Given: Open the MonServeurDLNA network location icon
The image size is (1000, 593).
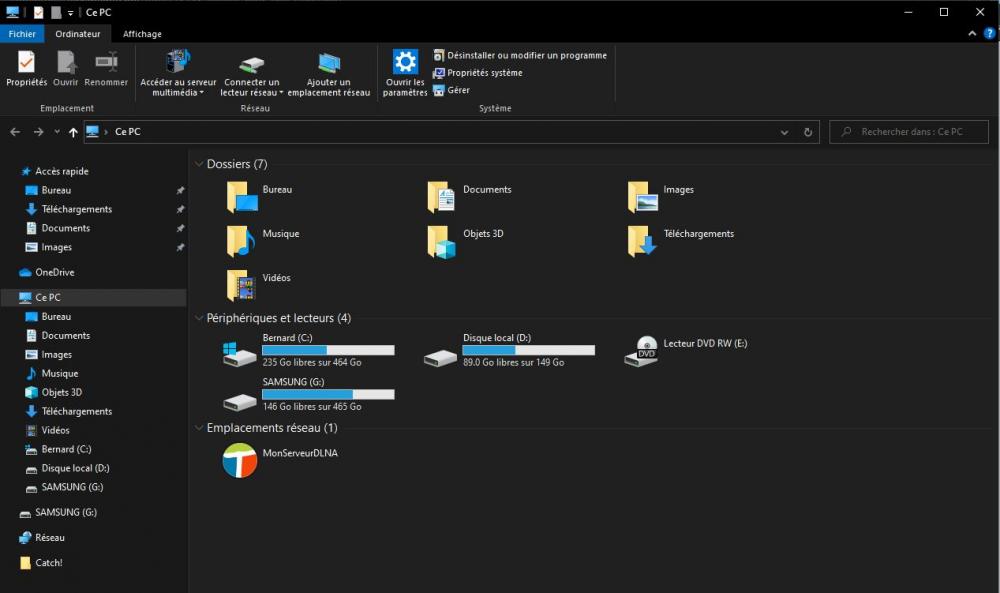Looking at the screenshot, I should pyautogui.click(x=240, y=461).
